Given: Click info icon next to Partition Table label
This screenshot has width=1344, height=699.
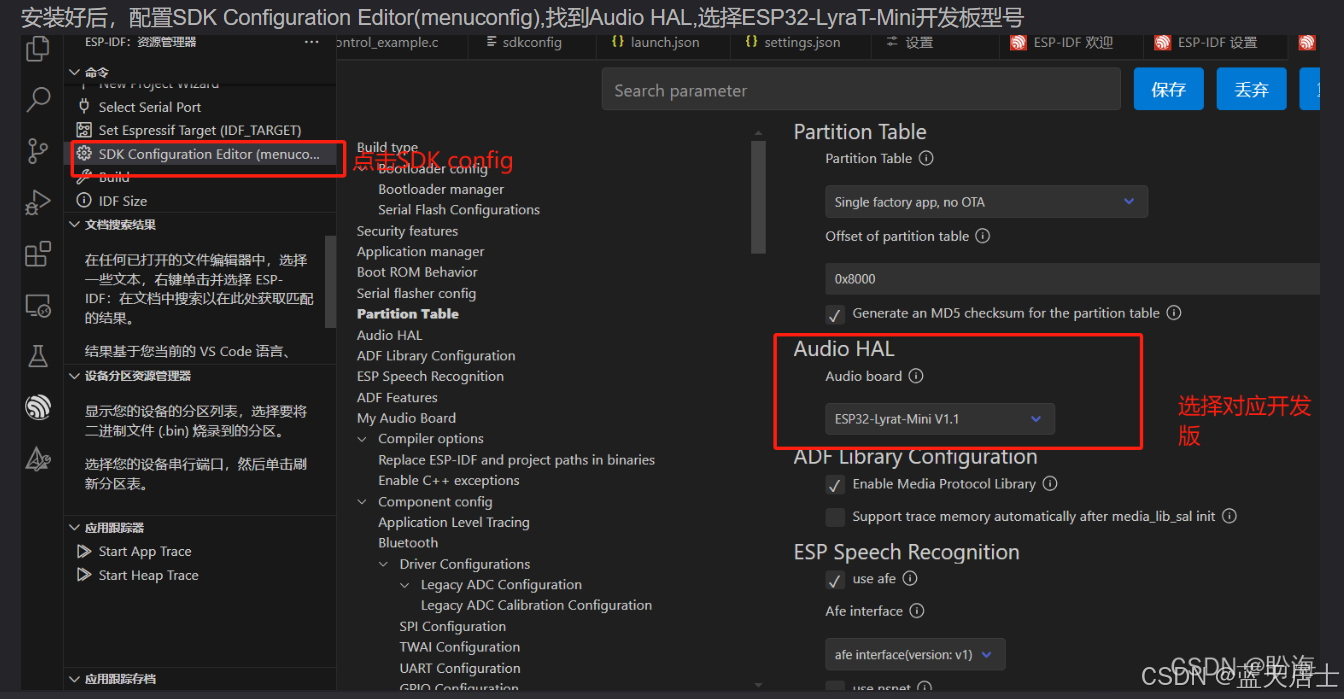Looking at the screenshot, I should tap(926, 158).
